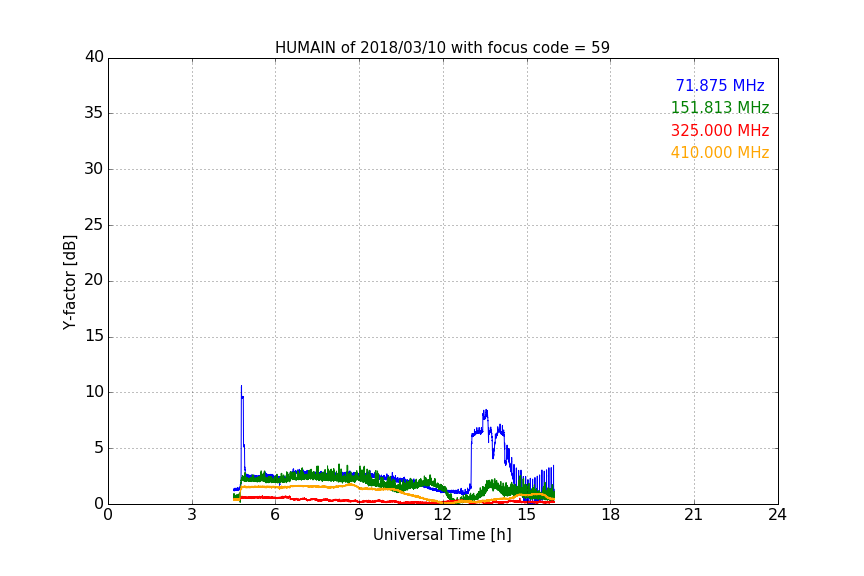Viewport: 864px width, 576px height.
Task: Click the x-axis tick value 21
Action: (694, 515)
